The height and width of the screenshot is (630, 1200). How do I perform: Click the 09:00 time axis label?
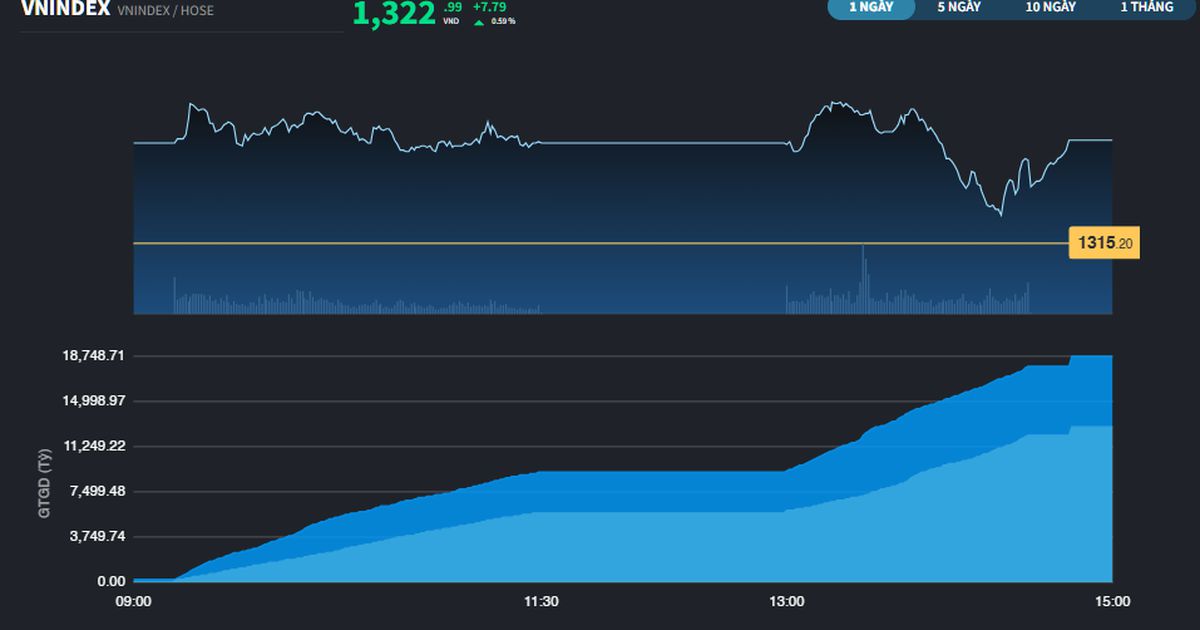(134, 601)
